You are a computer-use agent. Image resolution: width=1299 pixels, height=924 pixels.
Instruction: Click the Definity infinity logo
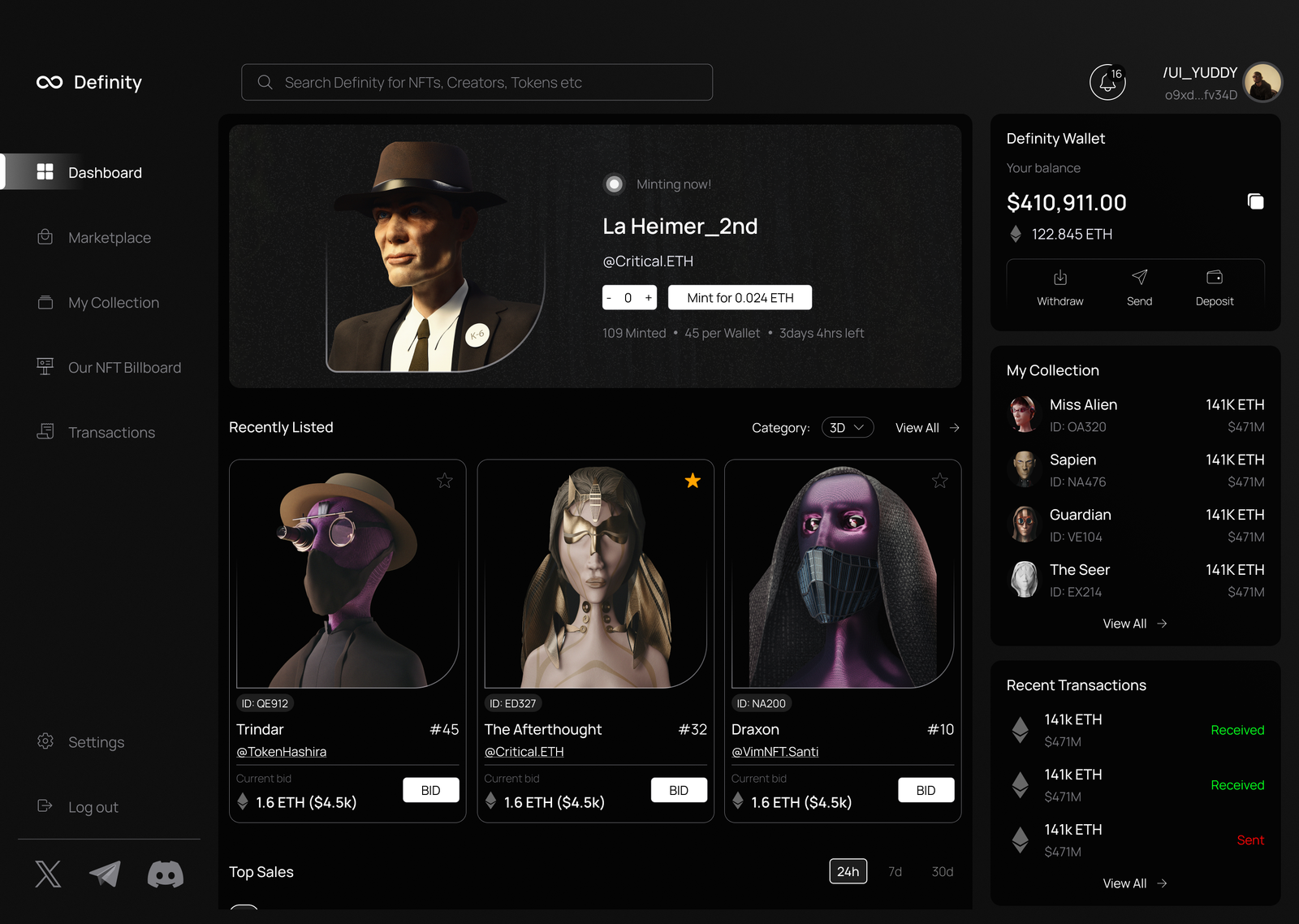(50, 82)
